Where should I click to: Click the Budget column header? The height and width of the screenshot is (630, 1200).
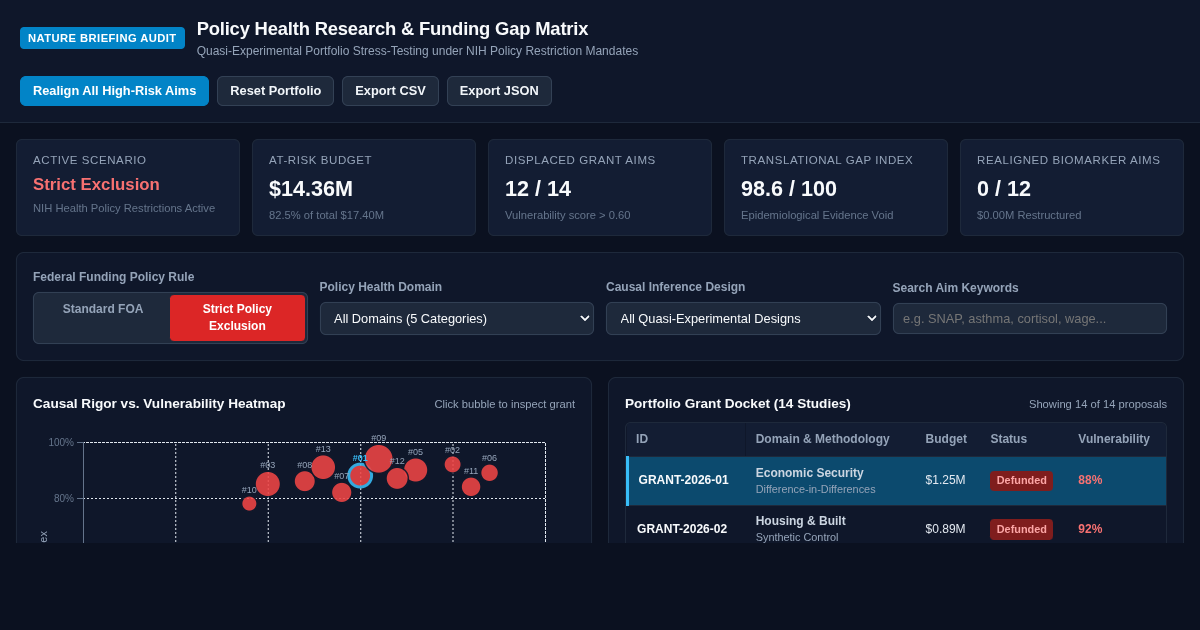click(x=946, y=439)
